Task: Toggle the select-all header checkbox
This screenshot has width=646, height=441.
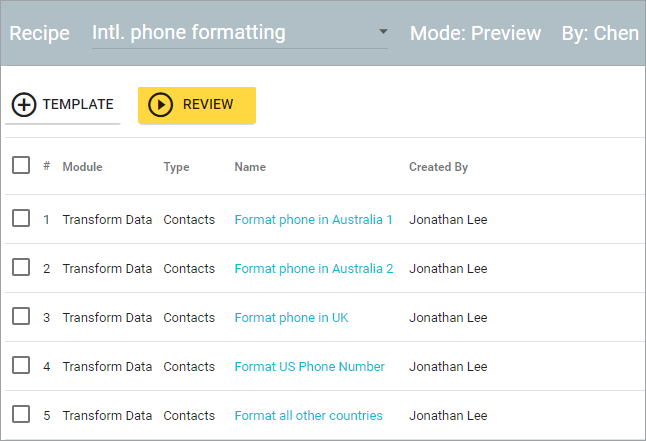Action: tap(21, 165)
